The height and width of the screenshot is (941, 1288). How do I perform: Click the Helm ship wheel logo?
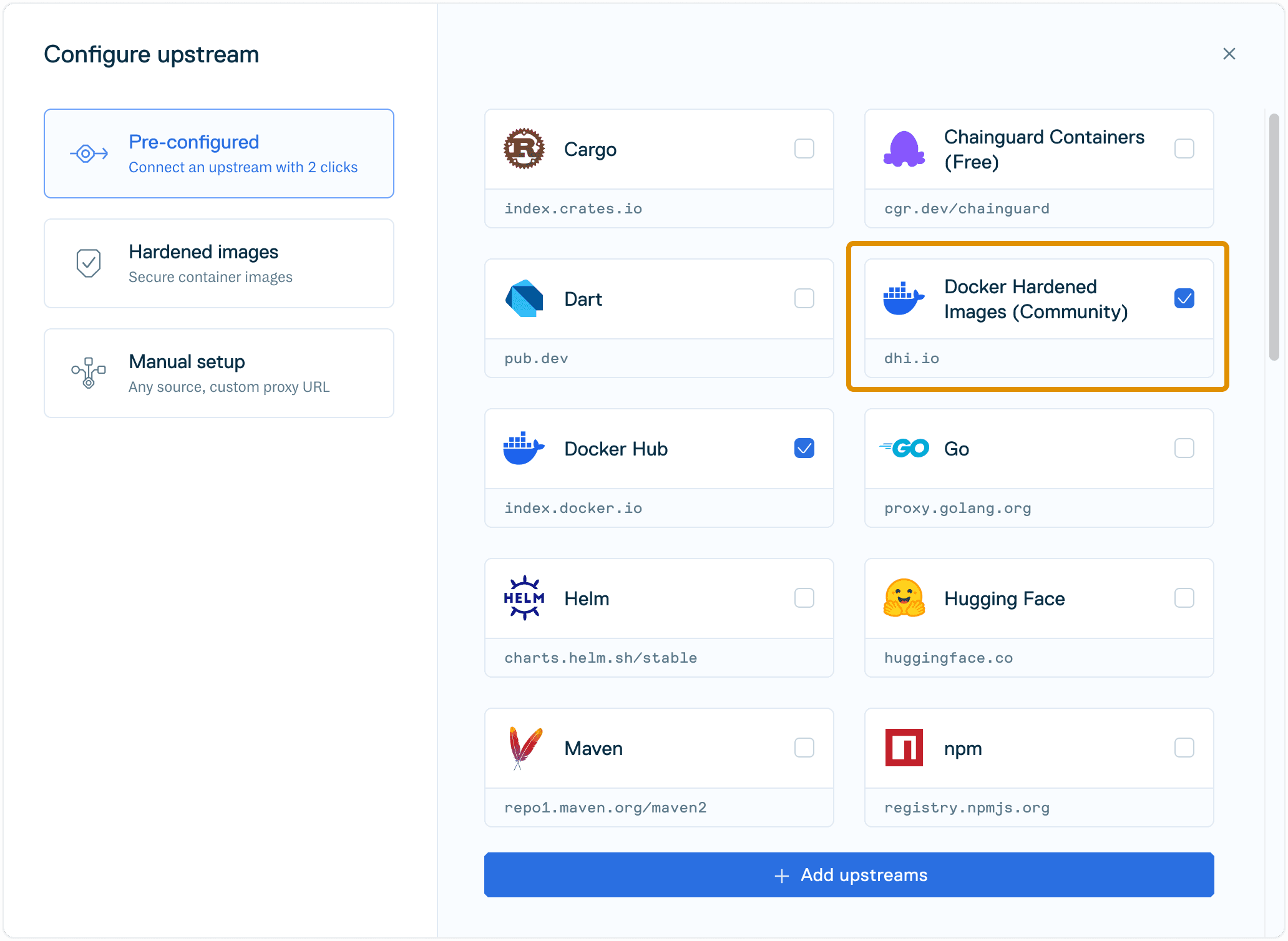click(x=524, y=598)
